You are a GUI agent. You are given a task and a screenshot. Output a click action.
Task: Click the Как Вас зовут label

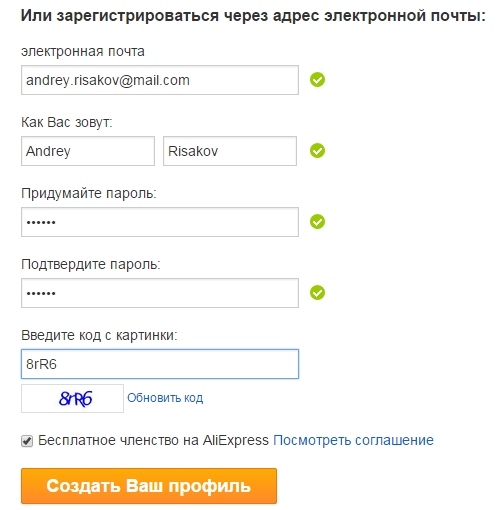click(x=67, y=122)
